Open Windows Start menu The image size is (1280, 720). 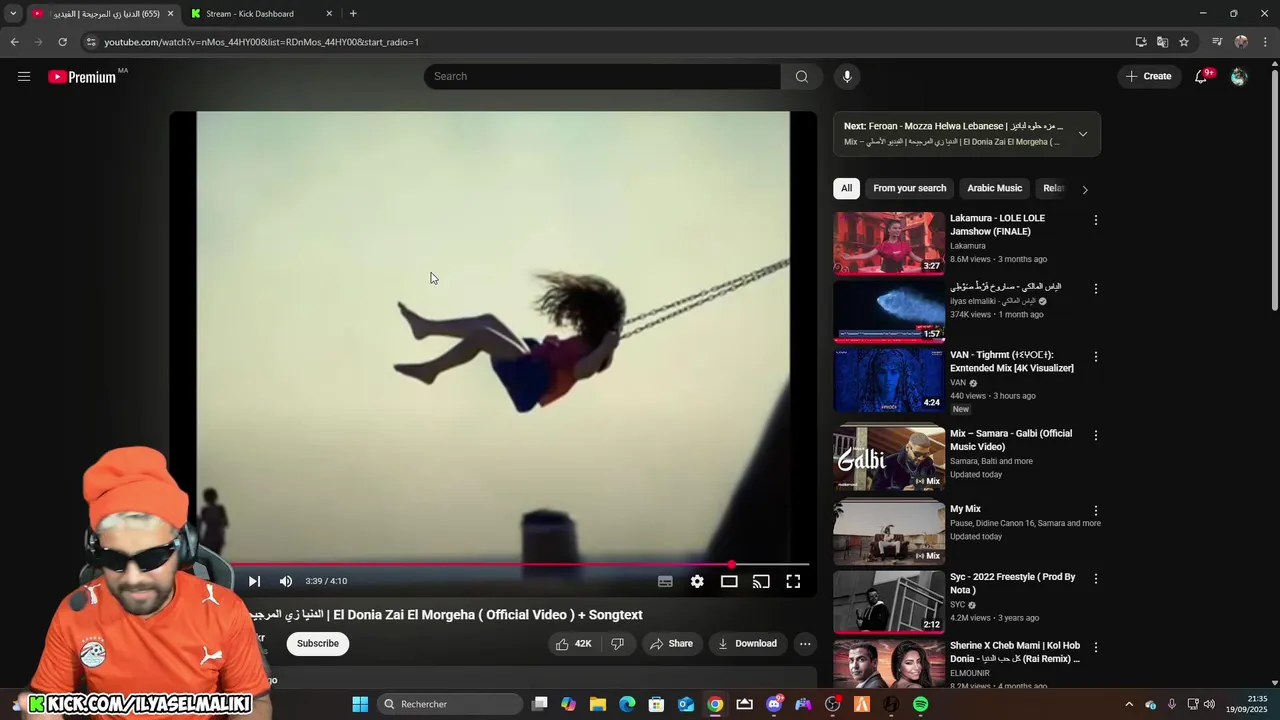(x=360, y=704)
